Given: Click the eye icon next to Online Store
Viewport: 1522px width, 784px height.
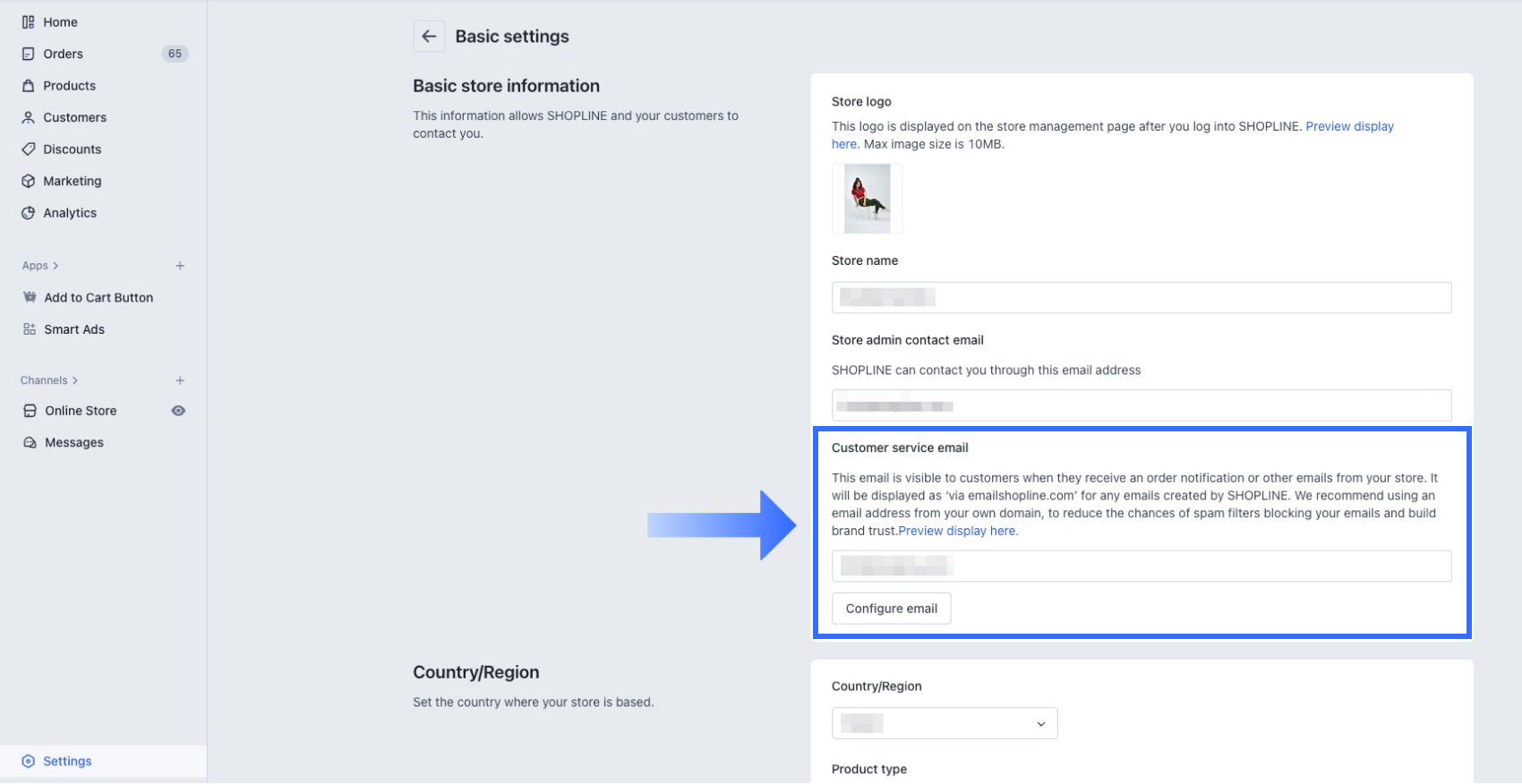Looking at the screenshot, I should click(179, 411).
